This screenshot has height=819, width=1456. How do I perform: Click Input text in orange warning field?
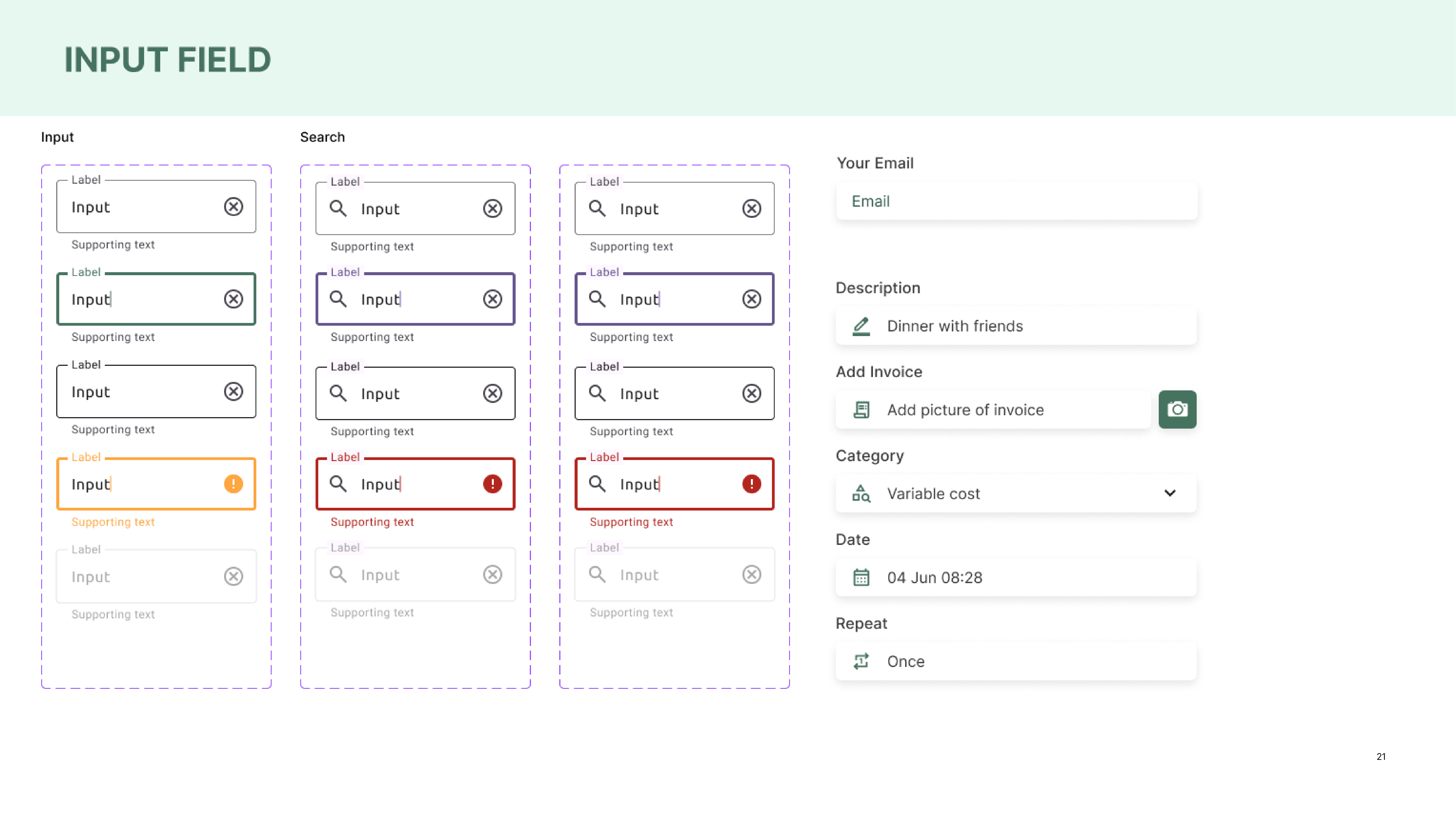click(90, 485)
